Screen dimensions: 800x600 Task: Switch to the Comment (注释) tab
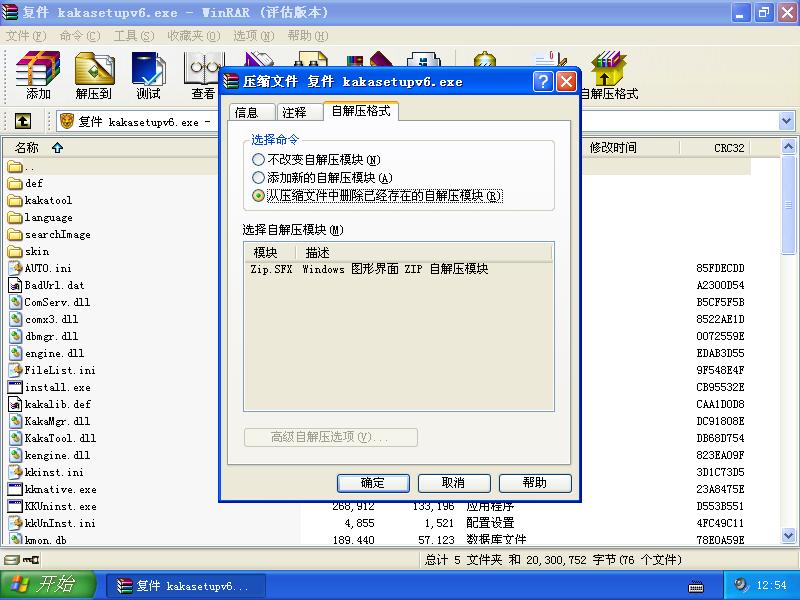pyautogui.click(x=299, y=112)
